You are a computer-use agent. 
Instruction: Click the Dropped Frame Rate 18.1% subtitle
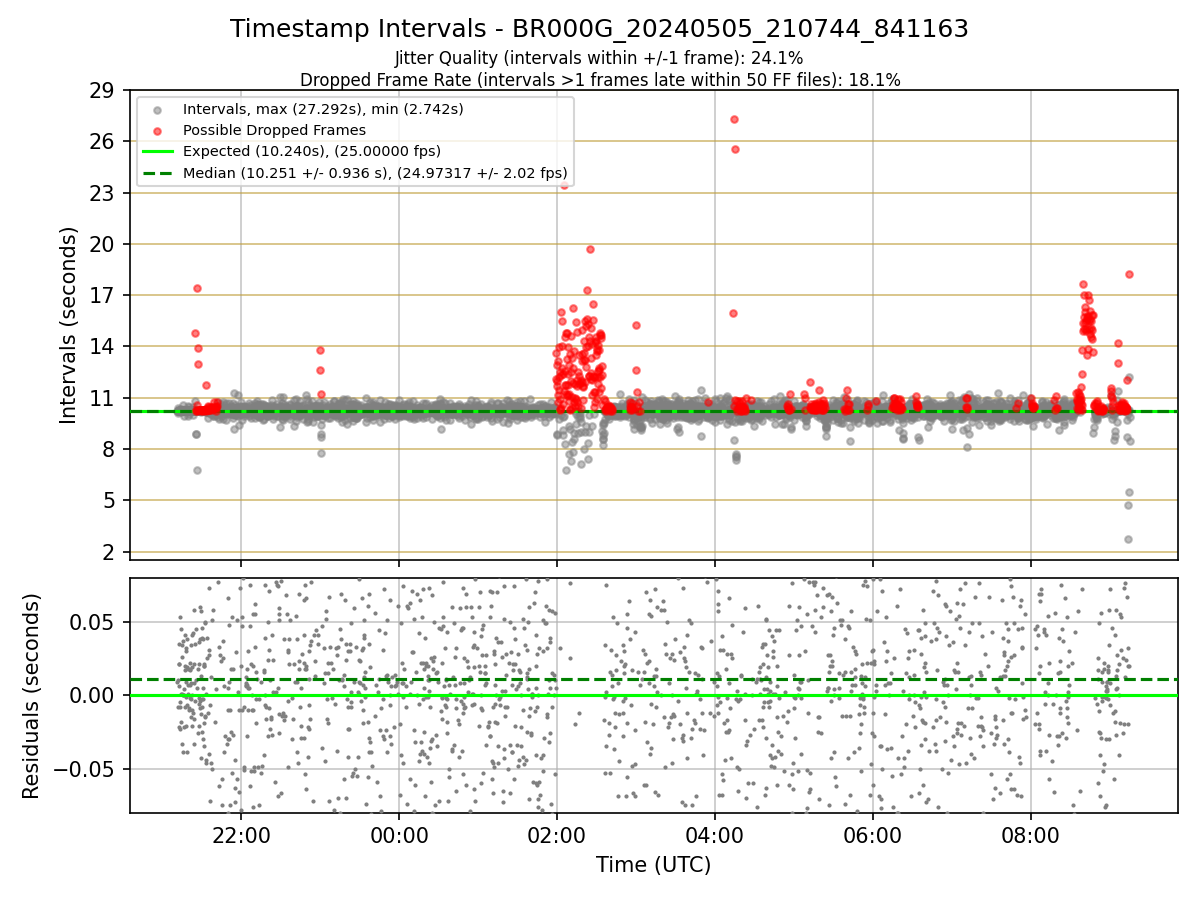[x=600, y=80]
